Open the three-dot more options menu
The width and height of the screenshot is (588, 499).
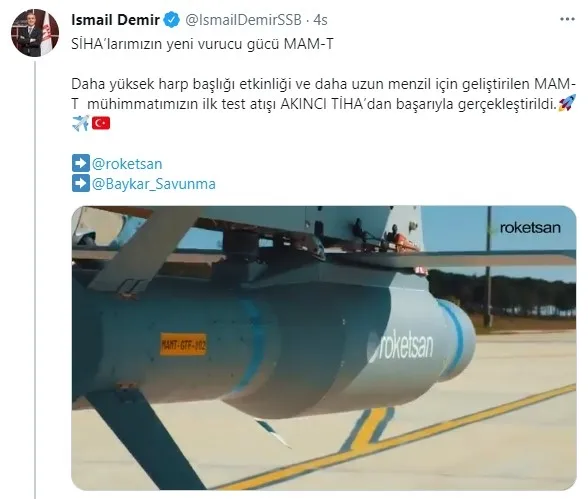(567, 19)
